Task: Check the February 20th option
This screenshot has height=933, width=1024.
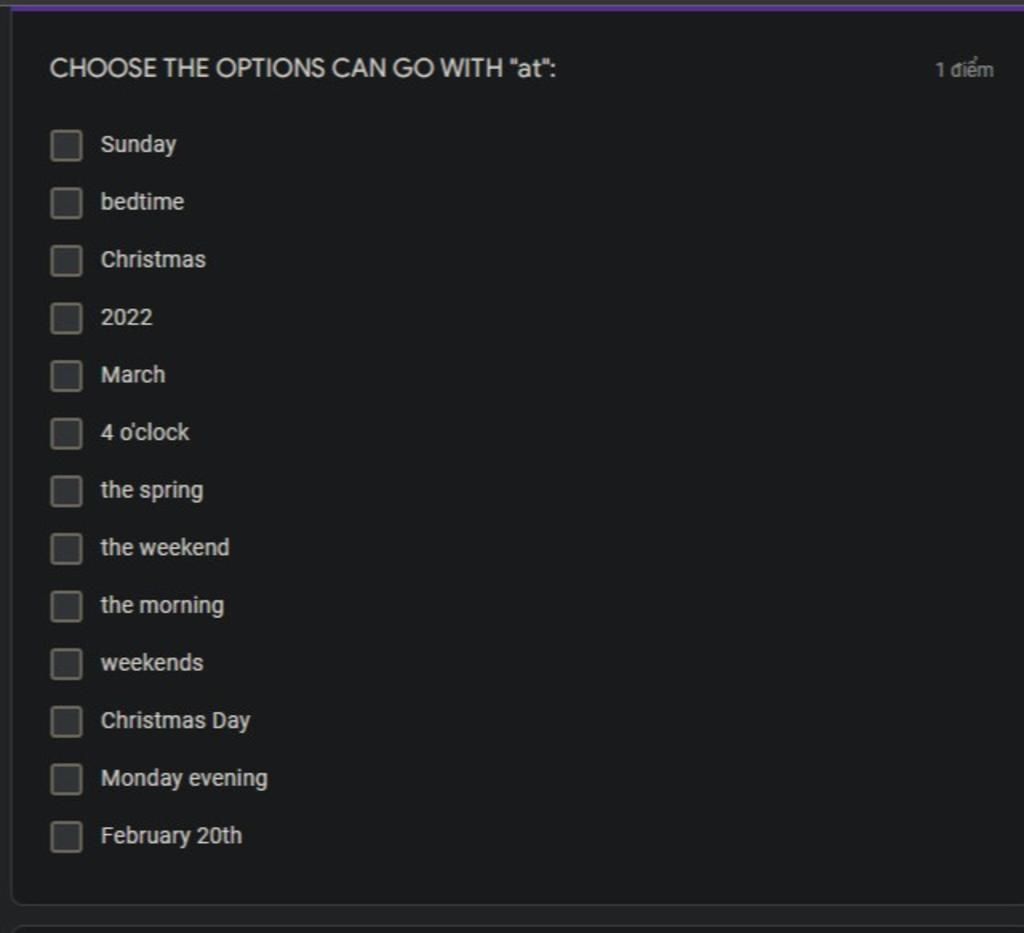Action: tap(66, 836)
